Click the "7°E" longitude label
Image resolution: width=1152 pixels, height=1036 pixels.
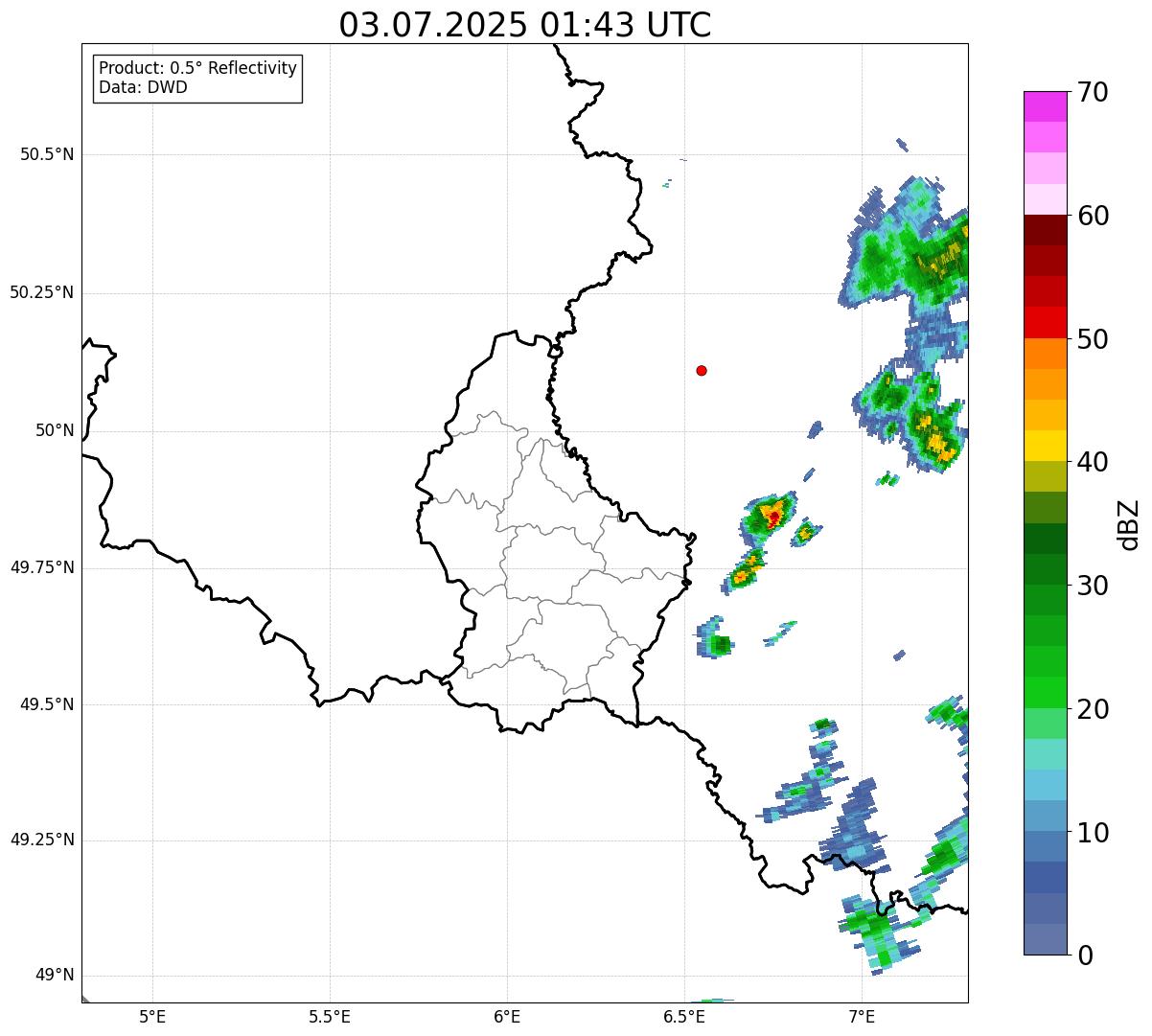pos(862,1016)
